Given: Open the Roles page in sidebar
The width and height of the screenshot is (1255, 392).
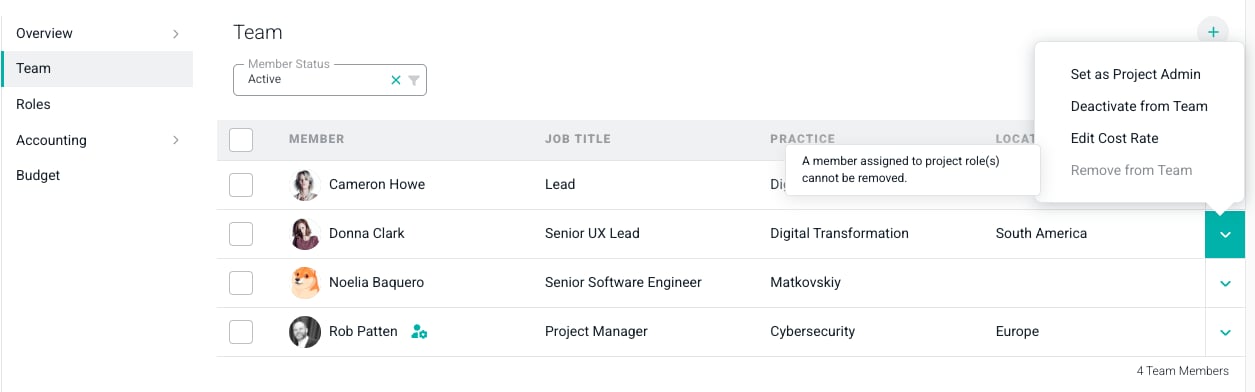Looking at the screenshot, I should click(97, 104).
